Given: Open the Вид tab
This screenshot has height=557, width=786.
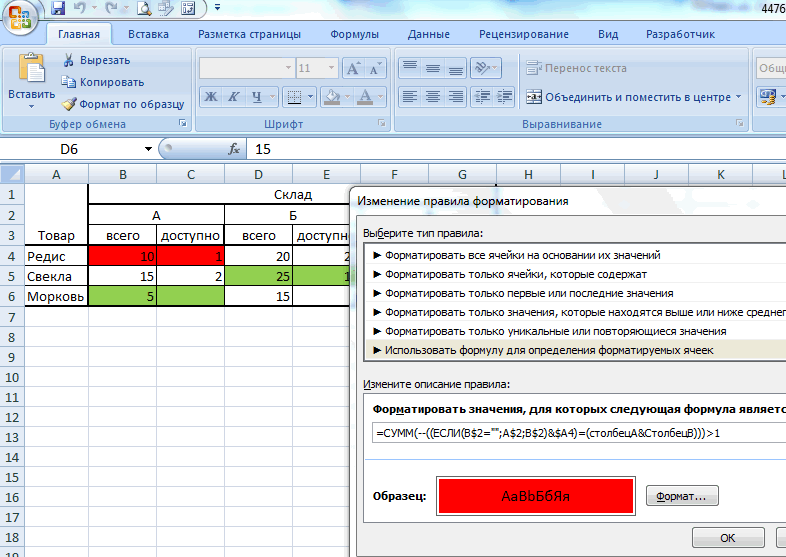Looking at the screenshot, I should click(608, 34).
